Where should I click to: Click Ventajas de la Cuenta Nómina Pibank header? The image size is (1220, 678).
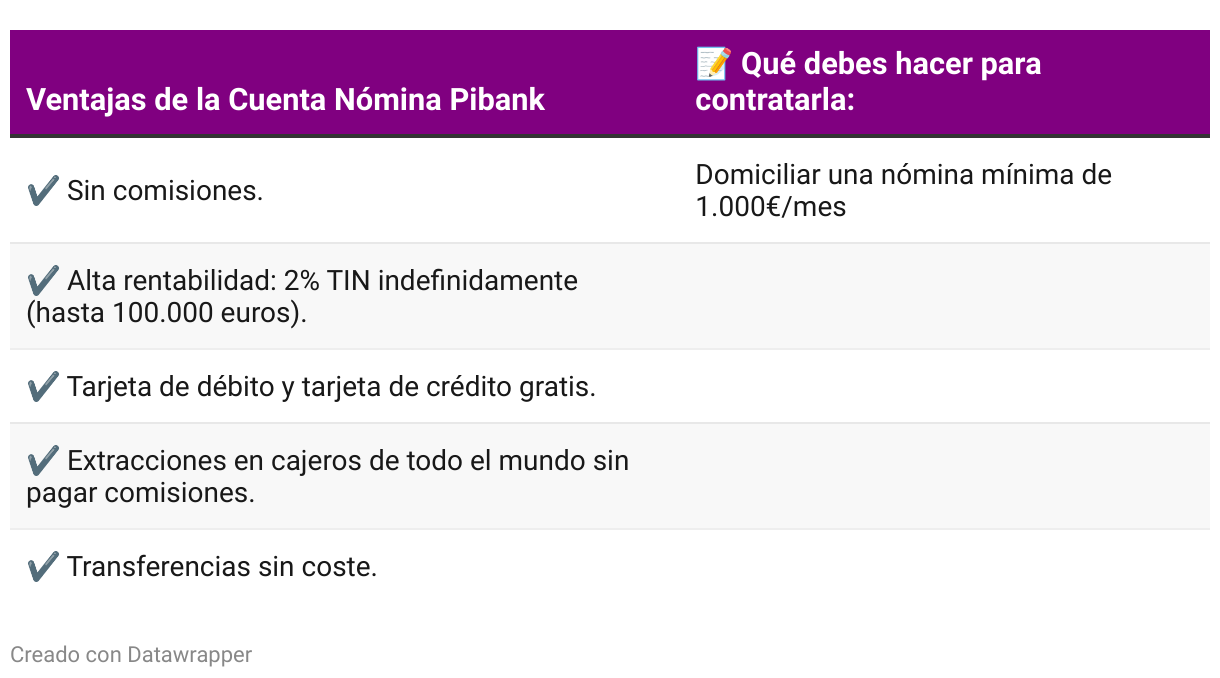[x=286, y=100]
